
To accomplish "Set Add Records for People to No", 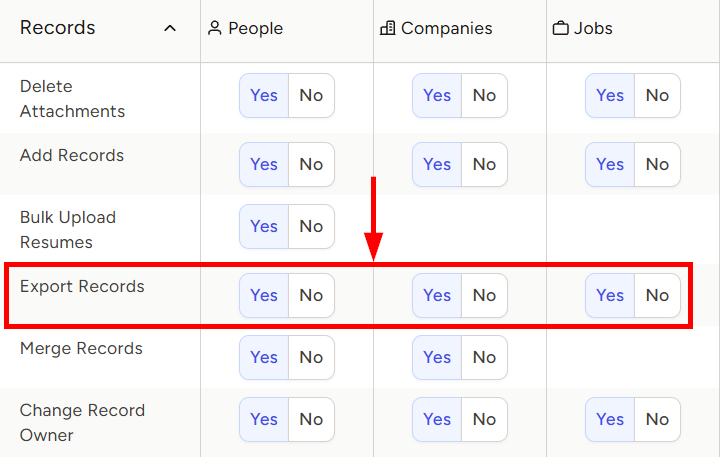I will tap(311, 164).
